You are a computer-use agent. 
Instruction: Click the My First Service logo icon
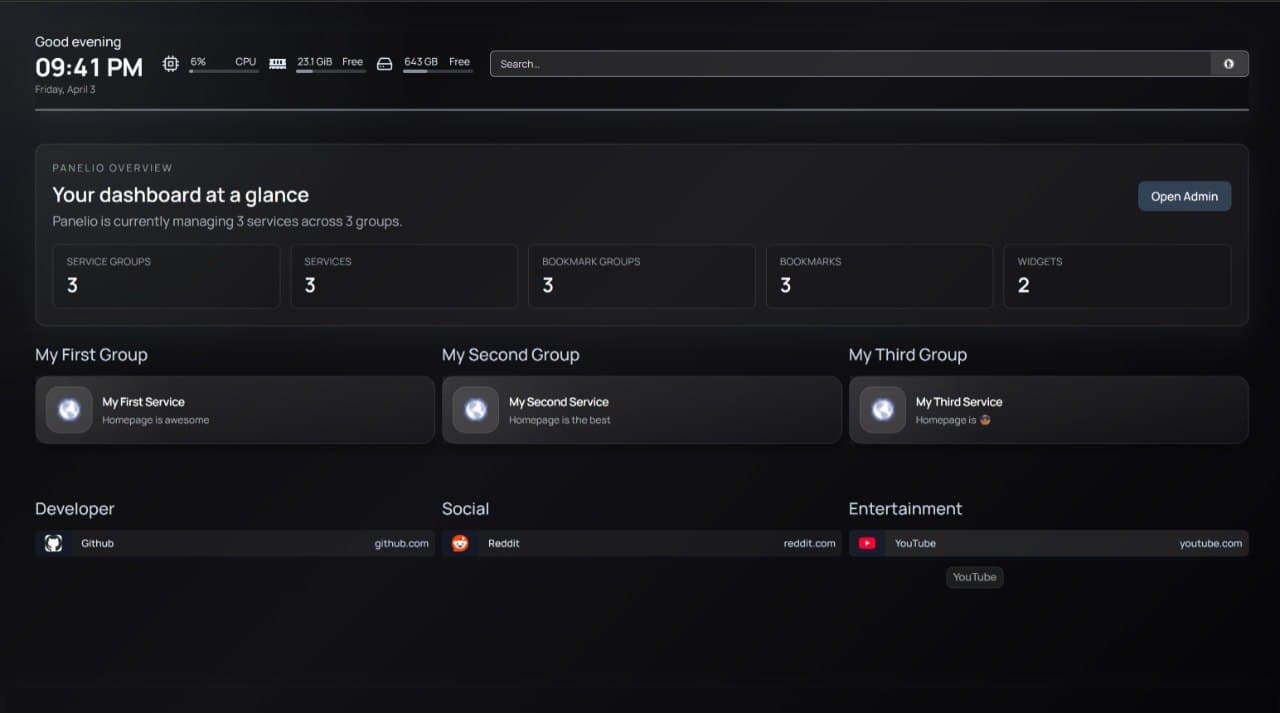pyautogui.click(x=68, y=410)
